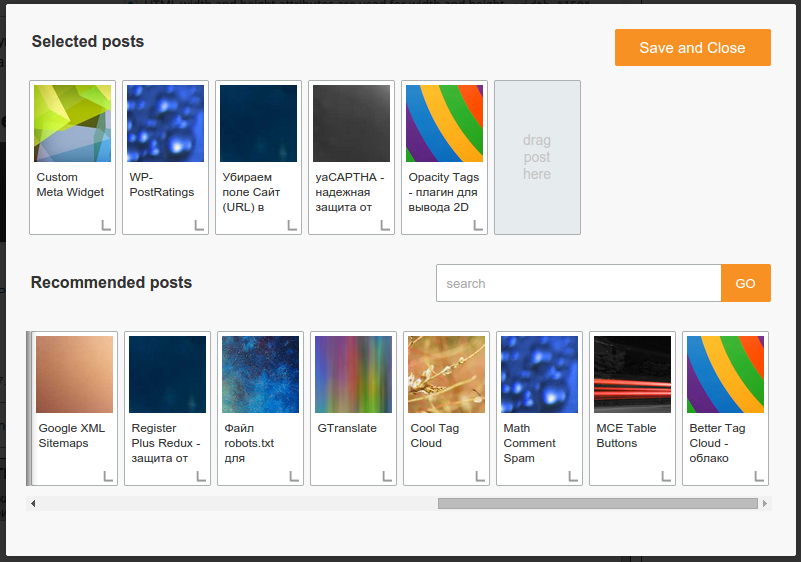
Task: Click resize corner icon on MCE Table Buttons card
Action: click(666, 477)
